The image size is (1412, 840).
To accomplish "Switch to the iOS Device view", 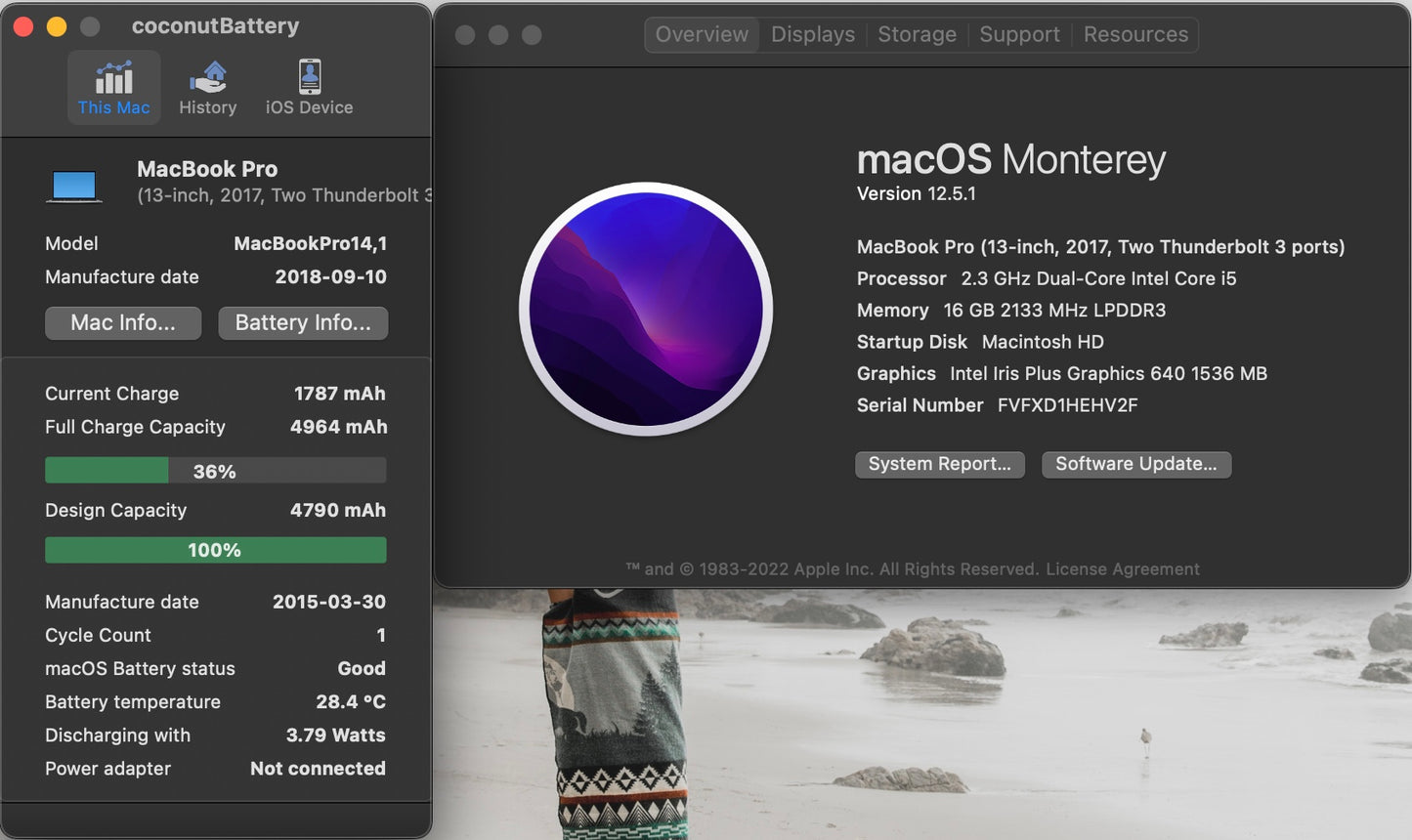I will coord(308,88).
